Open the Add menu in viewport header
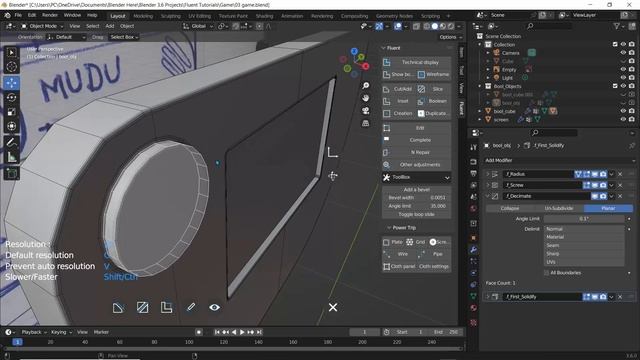This screenshot has width=640, height=360. click(x=110, y=26)
